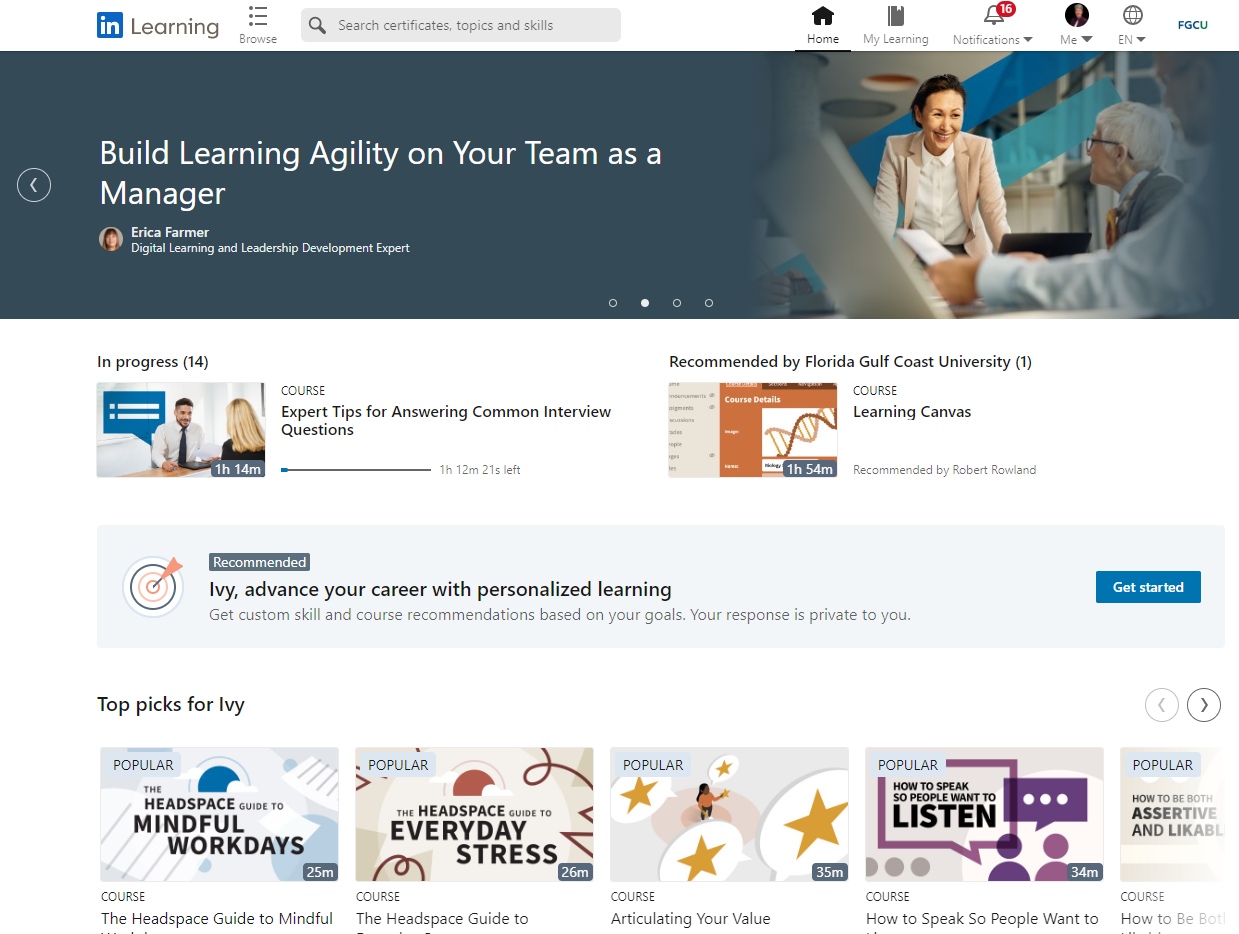Image resolution: width=1239 pixels, height=934 pixels.
Task: Select the fourth carousel slide dot
Action: 709,303
